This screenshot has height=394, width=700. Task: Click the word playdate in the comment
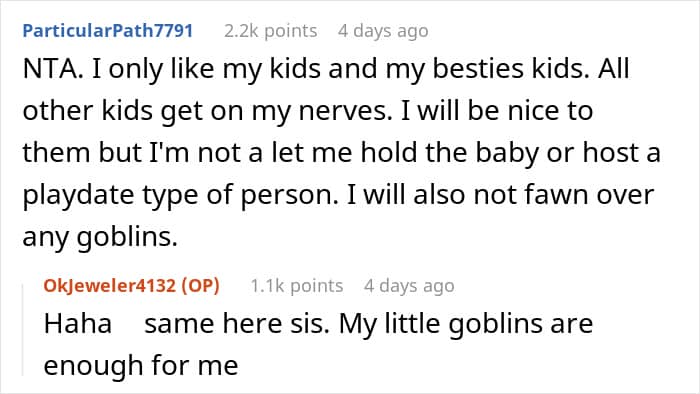(x=78, y=195)
